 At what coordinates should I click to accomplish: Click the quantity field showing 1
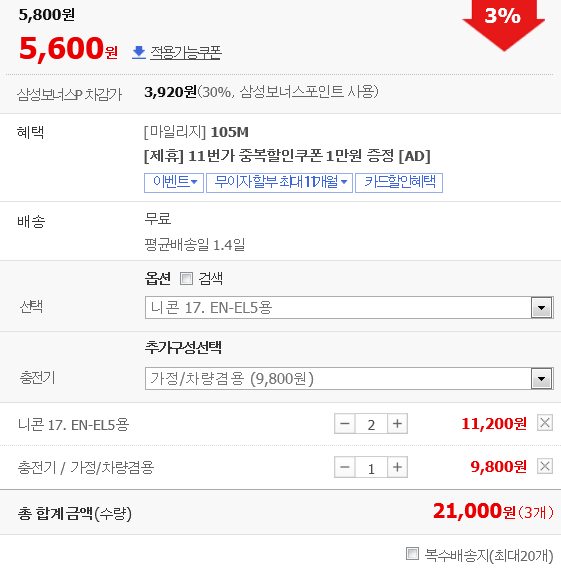(x=371, y=467)
